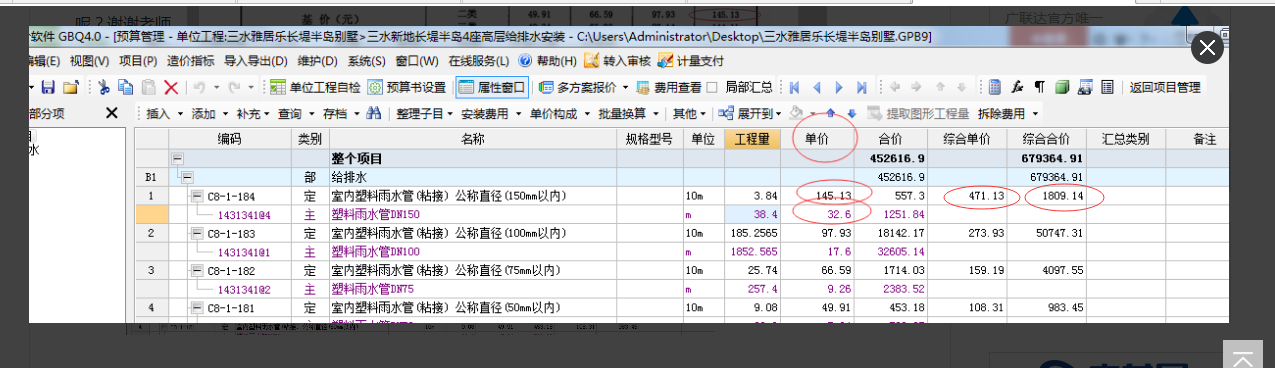This screenshot has width=1275, height=368.
Task: Click the Save disk icon
Action: tap(47, 87)
